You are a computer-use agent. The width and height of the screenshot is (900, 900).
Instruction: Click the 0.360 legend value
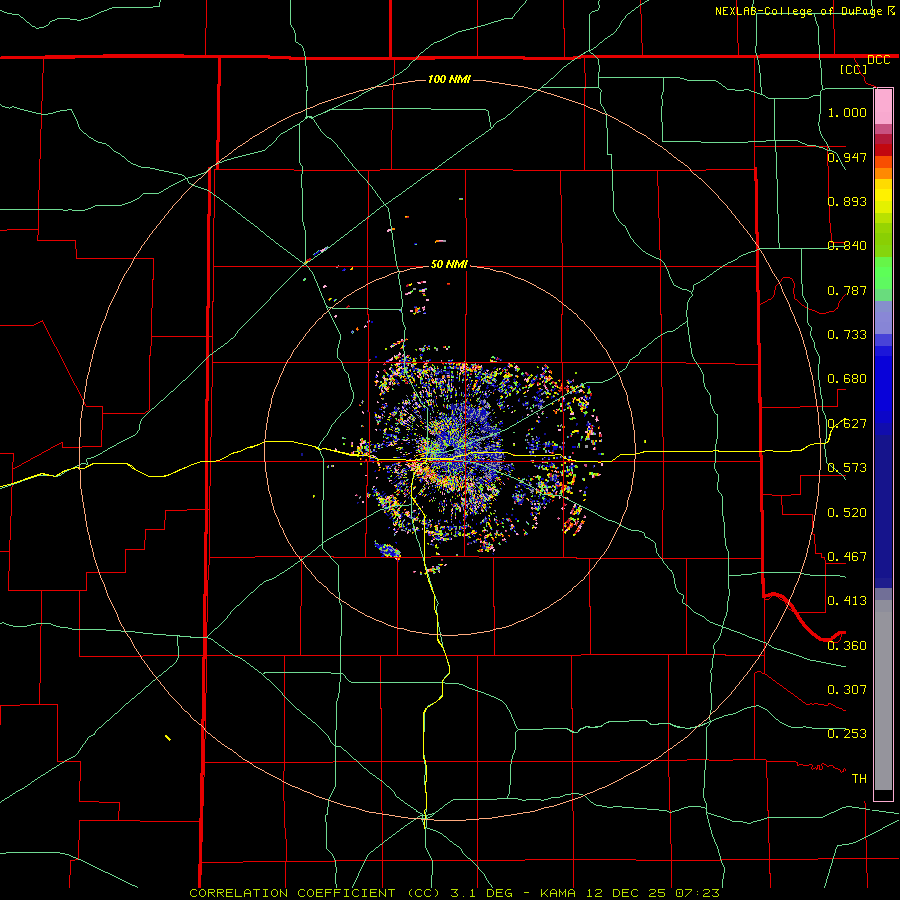coord(847,645)
